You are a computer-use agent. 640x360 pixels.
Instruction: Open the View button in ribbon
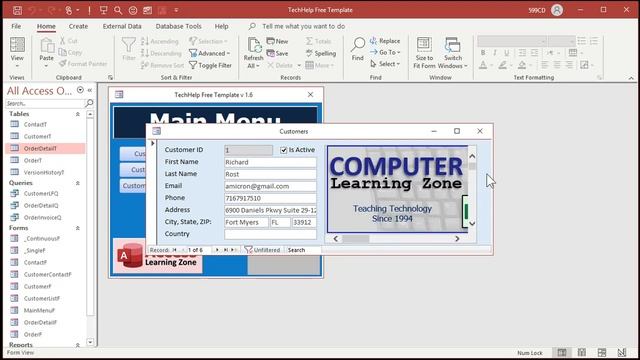point(17,52)
